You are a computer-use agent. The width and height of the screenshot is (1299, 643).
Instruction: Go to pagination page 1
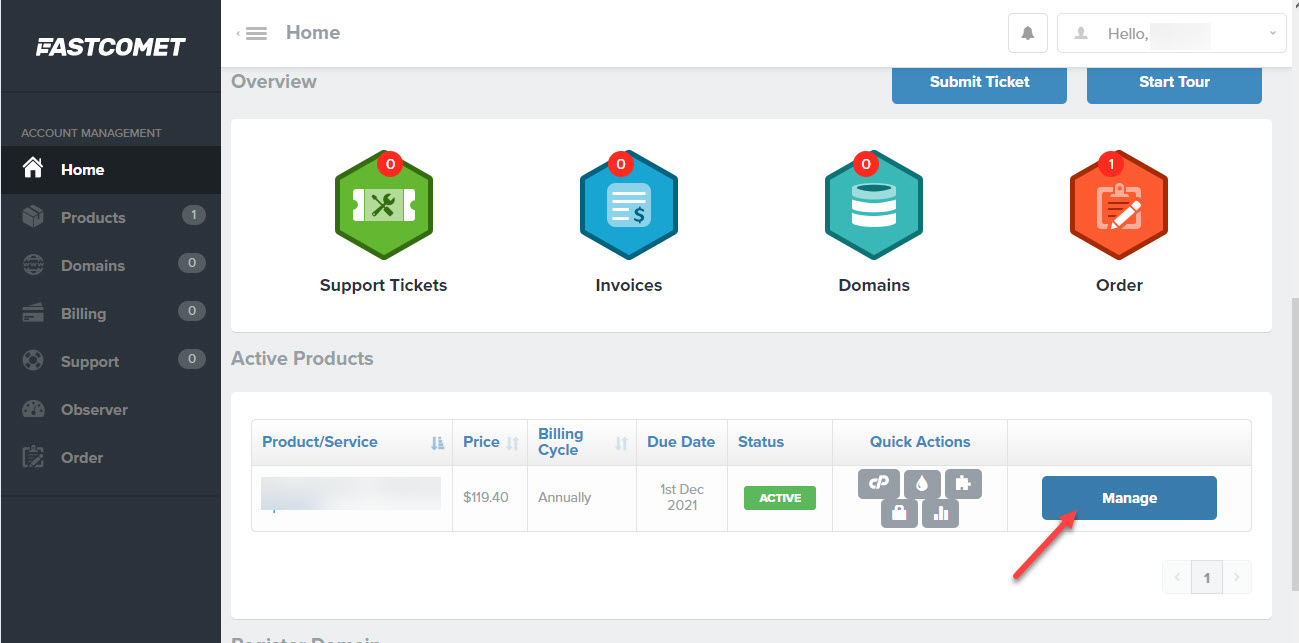pos(1207,578)
